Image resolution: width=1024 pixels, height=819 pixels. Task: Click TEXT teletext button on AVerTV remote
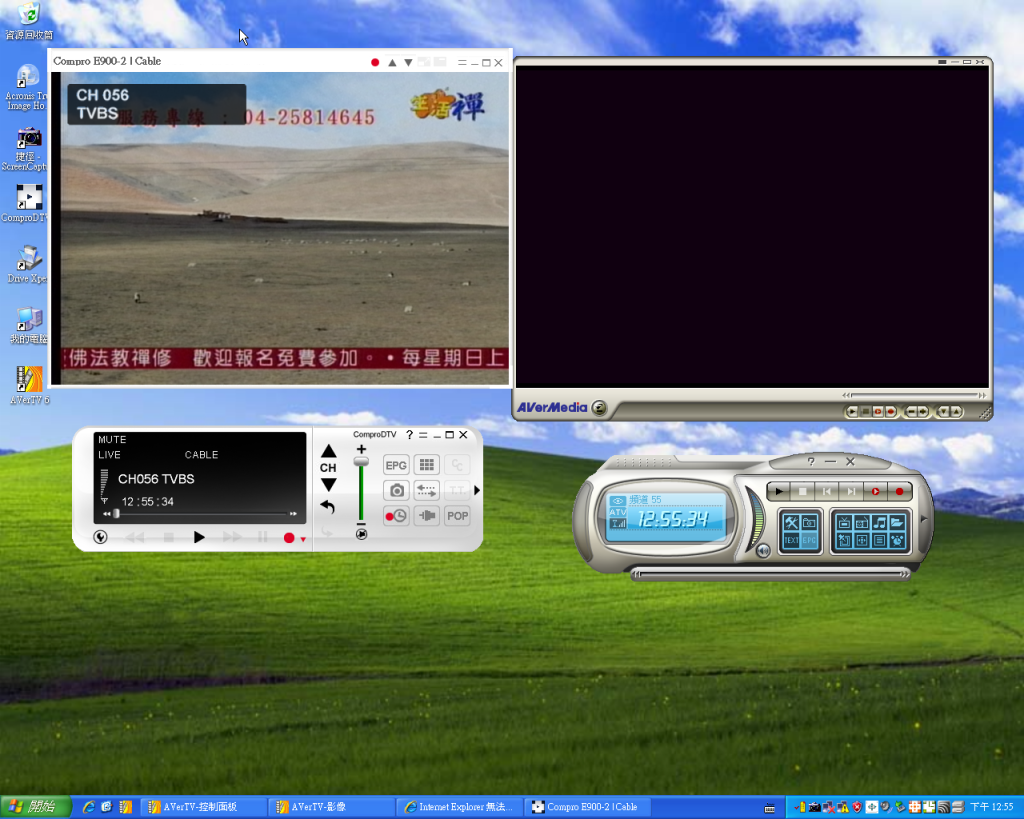coord(791,540)
